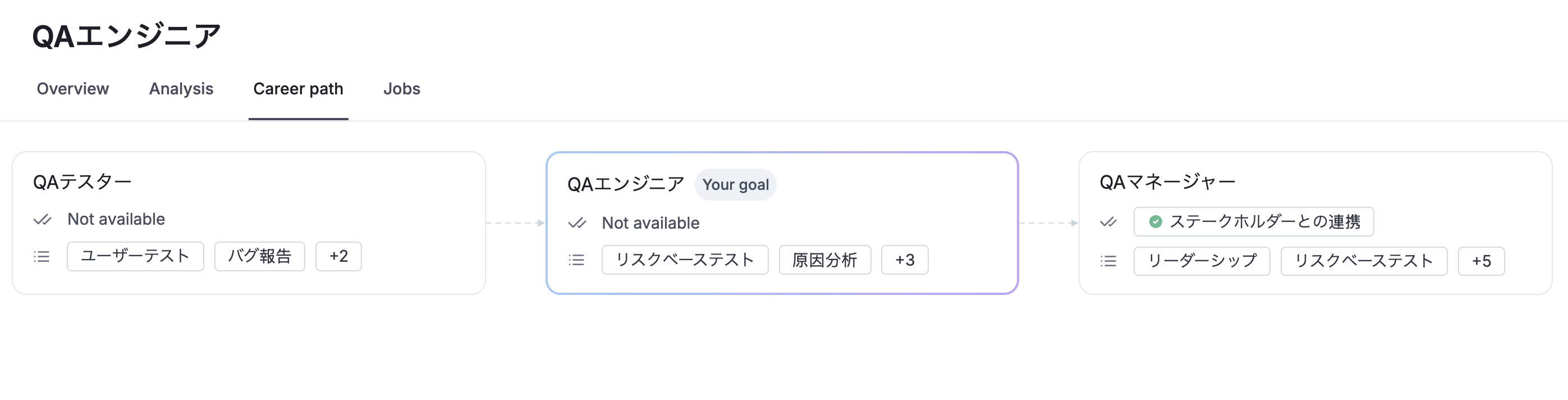Click the バグ報告 skill tag
Image resolution: width=1568 pixels, height=400 pixels.
[259, 257]
